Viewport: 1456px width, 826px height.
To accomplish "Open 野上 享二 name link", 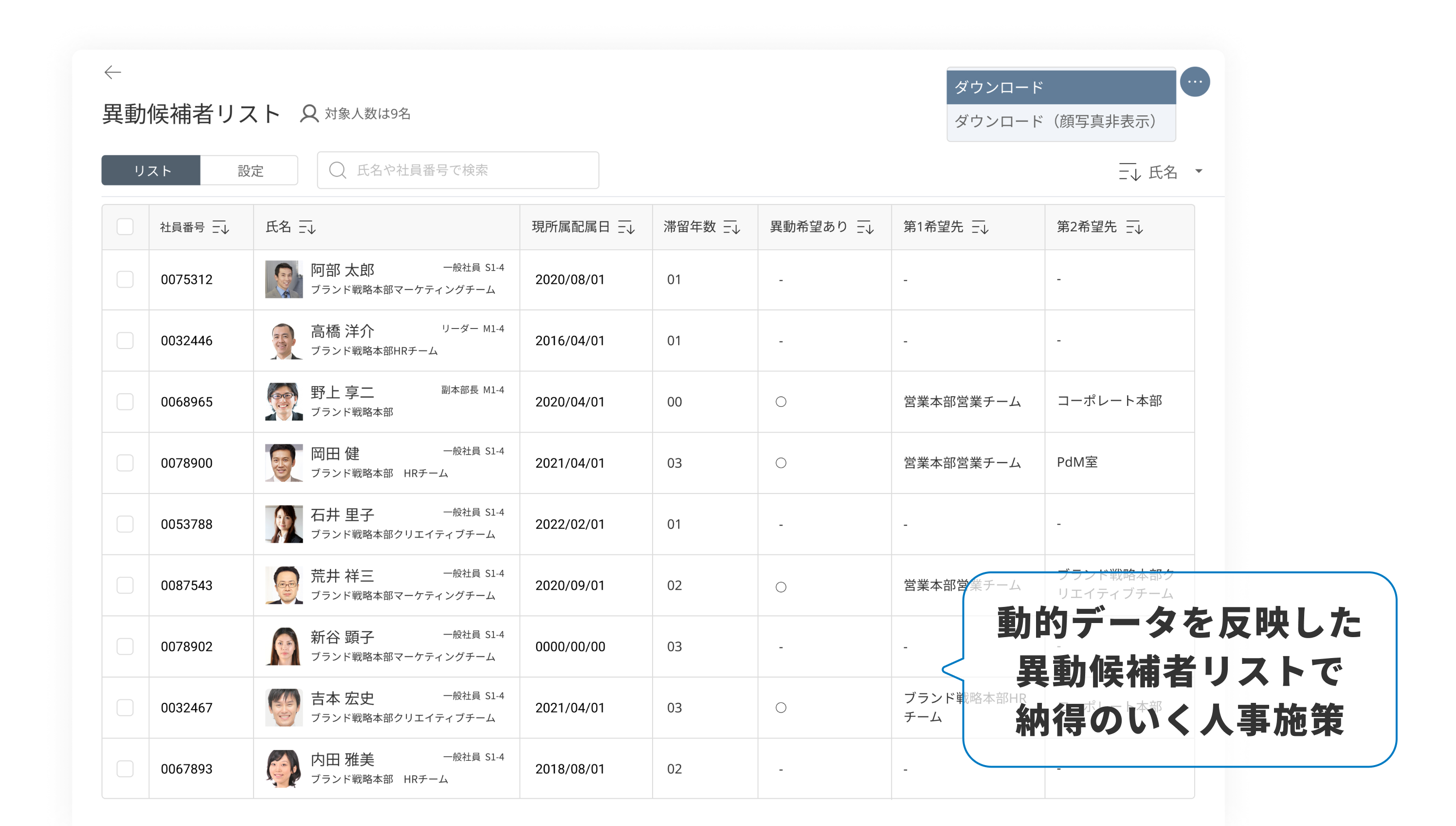I will pos(342,393).
